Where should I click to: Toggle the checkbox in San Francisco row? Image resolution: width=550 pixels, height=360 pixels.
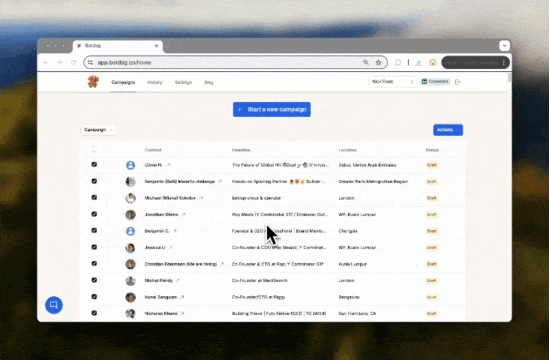click(94, 313)
